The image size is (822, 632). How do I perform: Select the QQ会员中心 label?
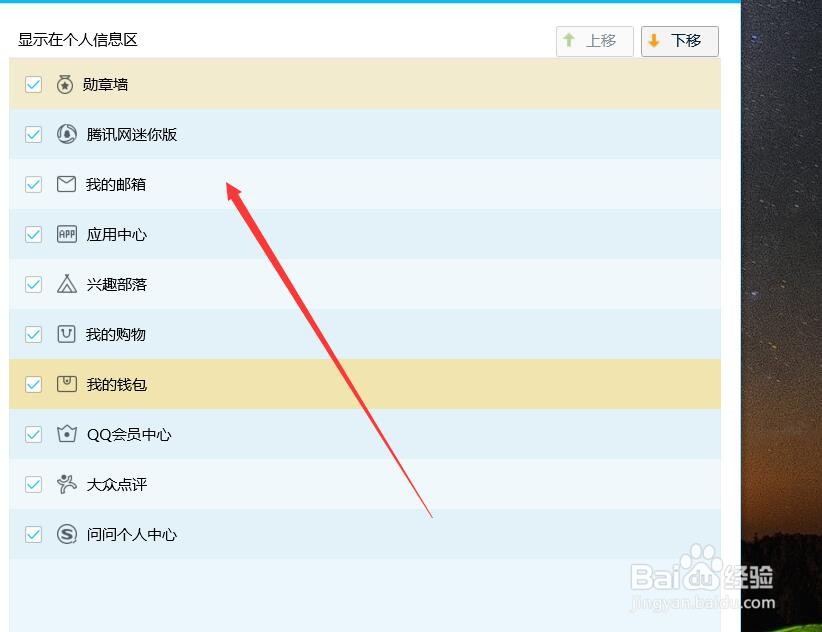click(x=129, y=434)
